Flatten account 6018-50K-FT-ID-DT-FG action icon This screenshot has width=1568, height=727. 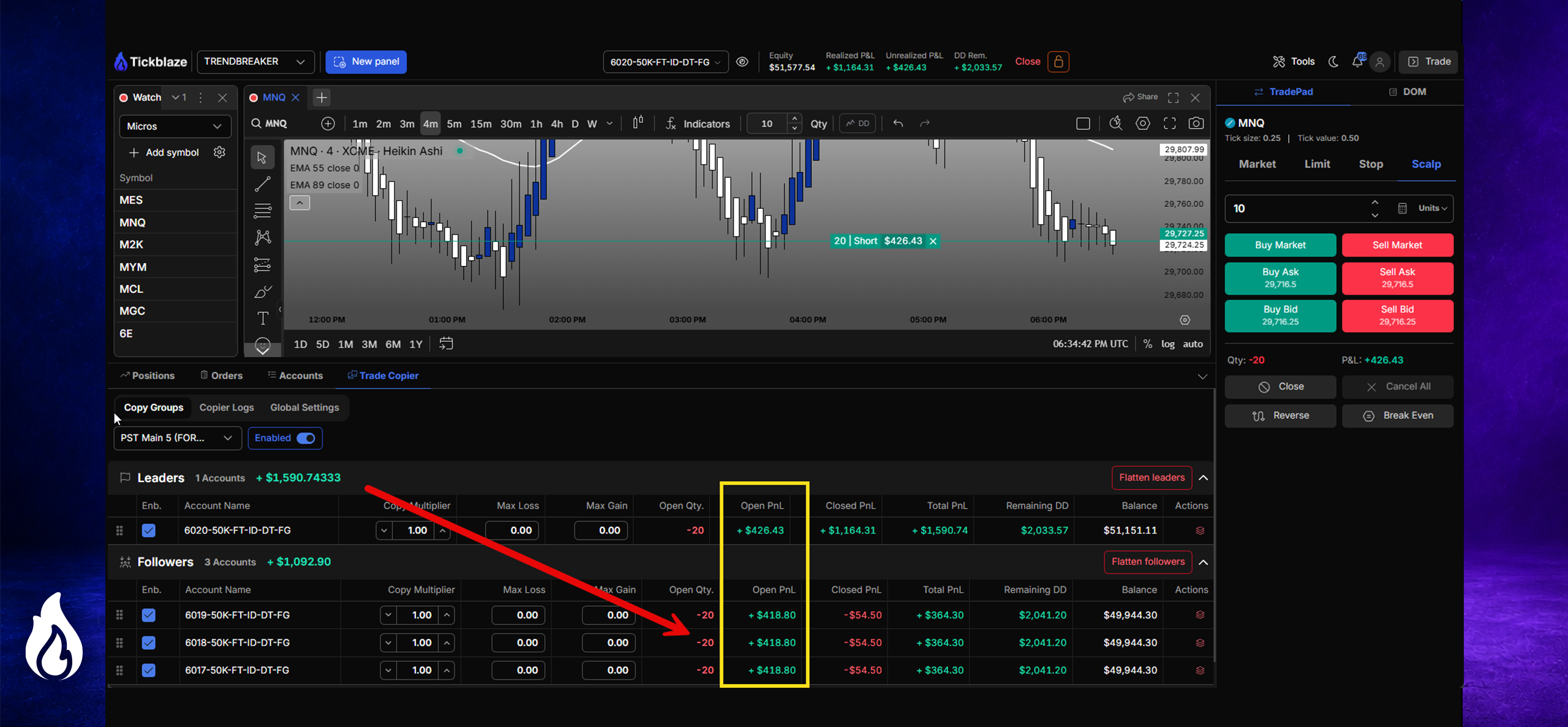pos(1200,642)
